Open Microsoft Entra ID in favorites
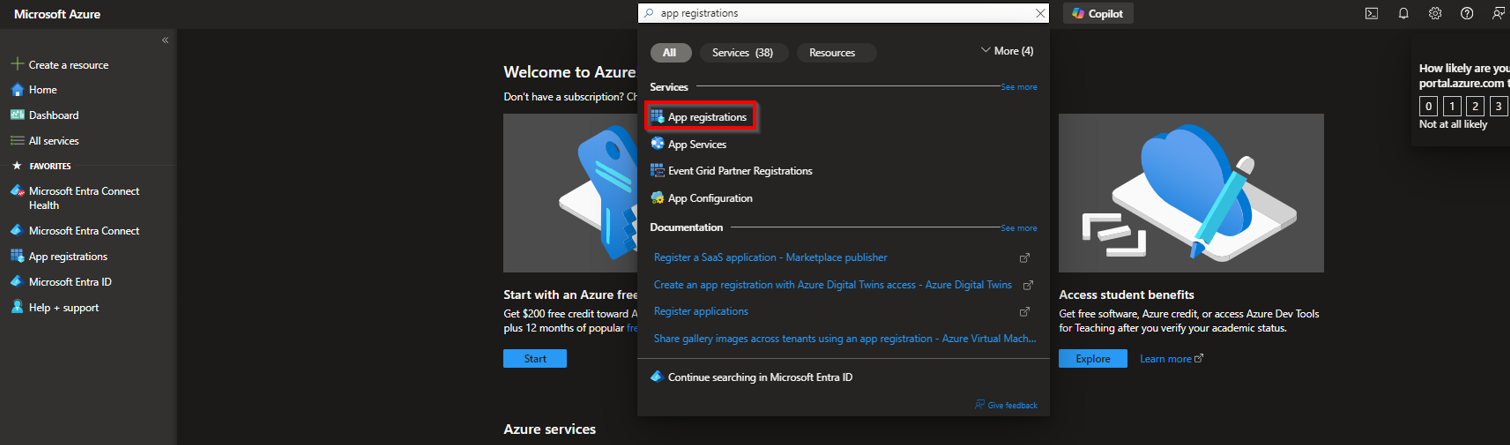1510x445 pixels. pos(70,282)
